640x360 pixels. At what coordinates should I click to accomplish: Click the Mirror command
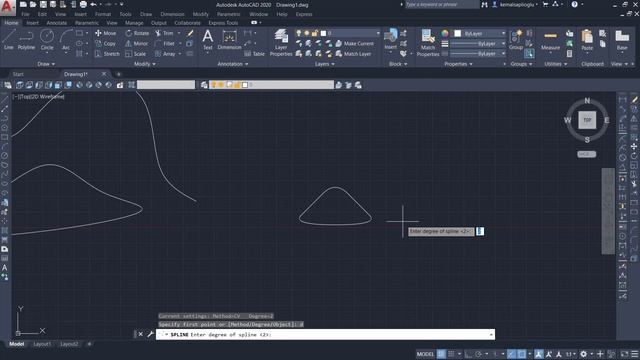click(x=136, y=43)
